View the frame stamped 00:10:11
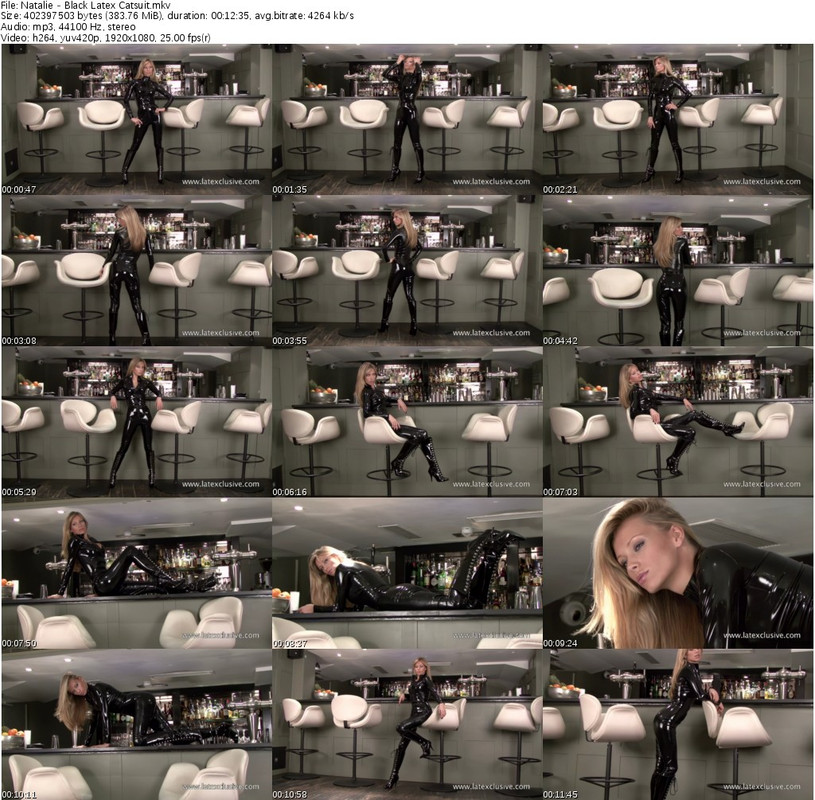The width and height of the screenshot is (815, 800). tap(136, 725)
